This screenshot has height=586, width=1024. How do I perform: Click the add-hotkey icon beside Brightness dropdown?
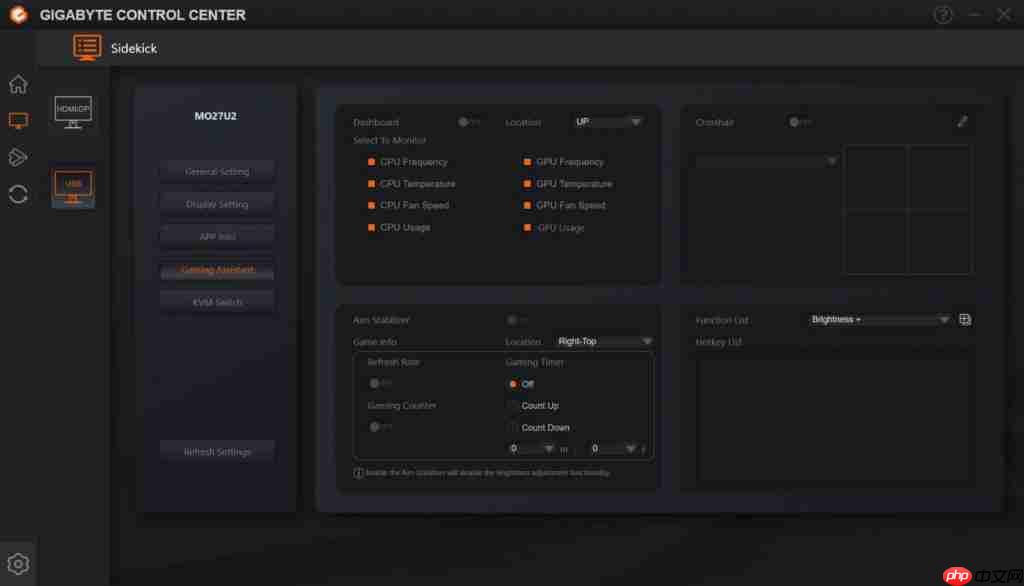point(965,319)
